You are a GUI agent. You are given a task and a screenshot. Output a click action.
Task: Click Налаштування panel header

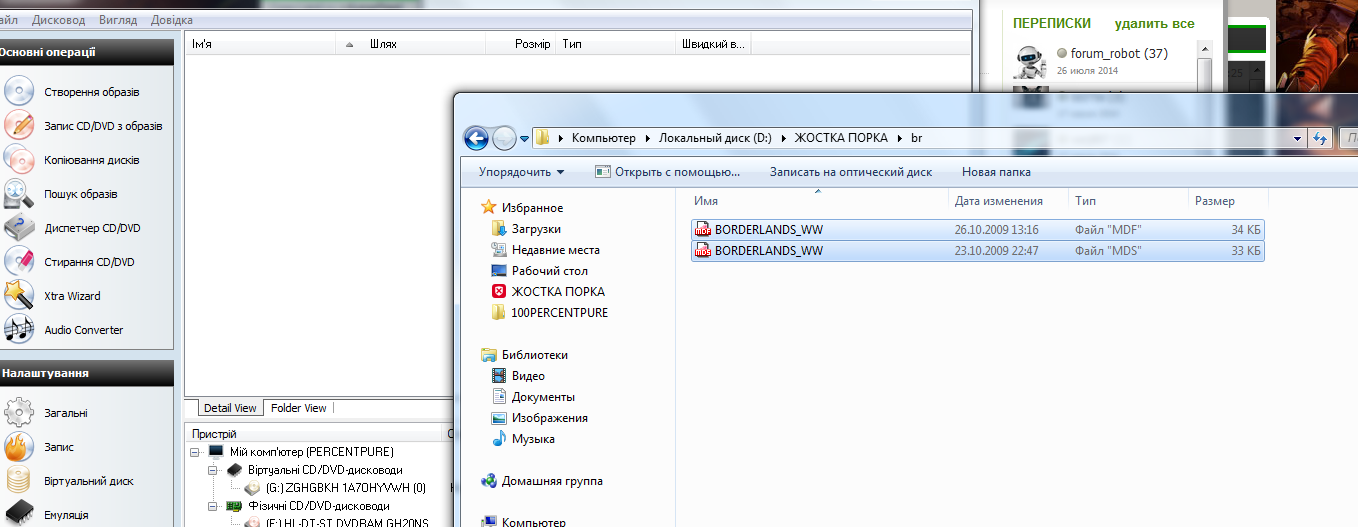point(86,373)
